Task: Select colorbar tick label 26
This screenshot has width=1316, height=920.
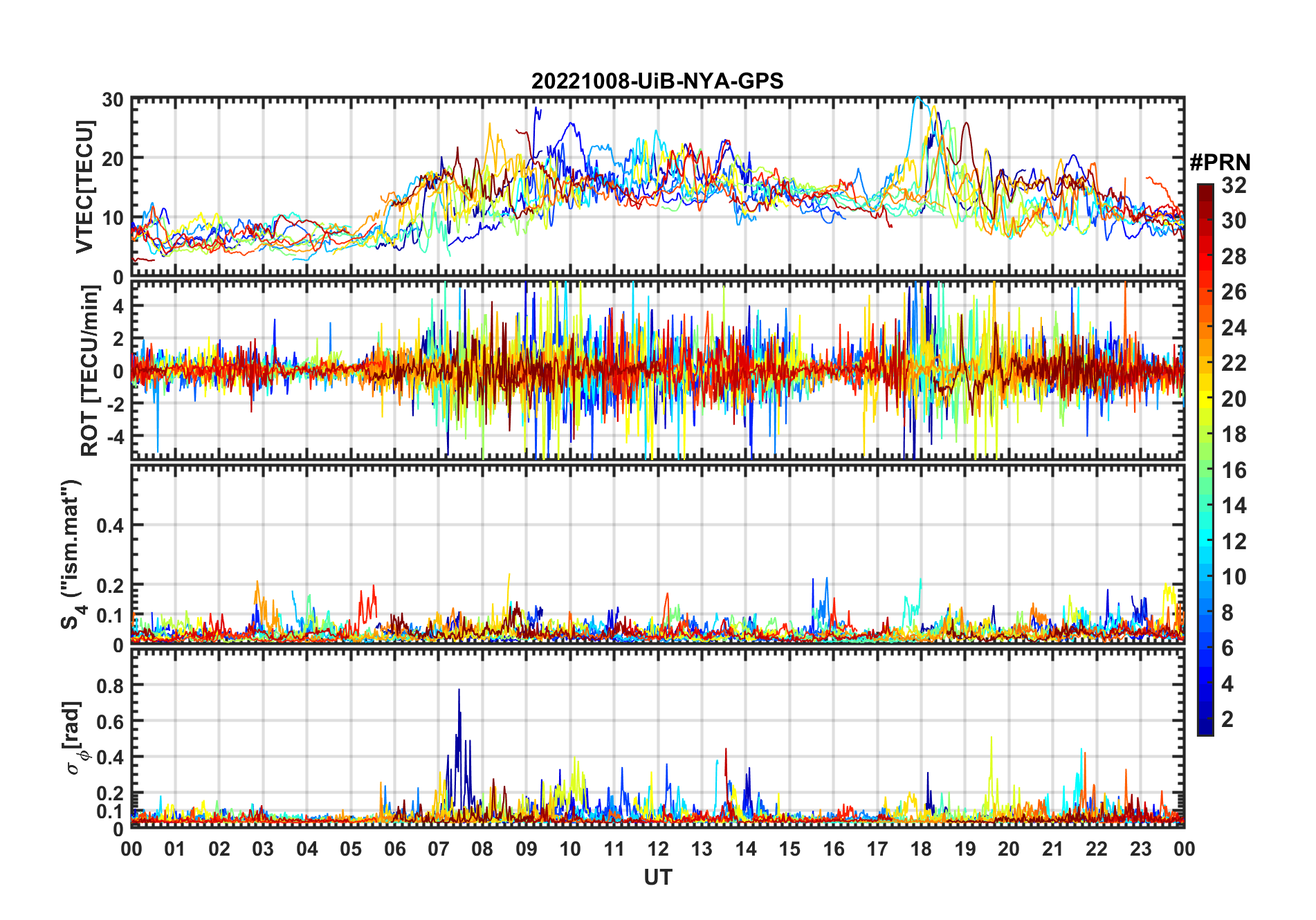Action: (1234, 292)
